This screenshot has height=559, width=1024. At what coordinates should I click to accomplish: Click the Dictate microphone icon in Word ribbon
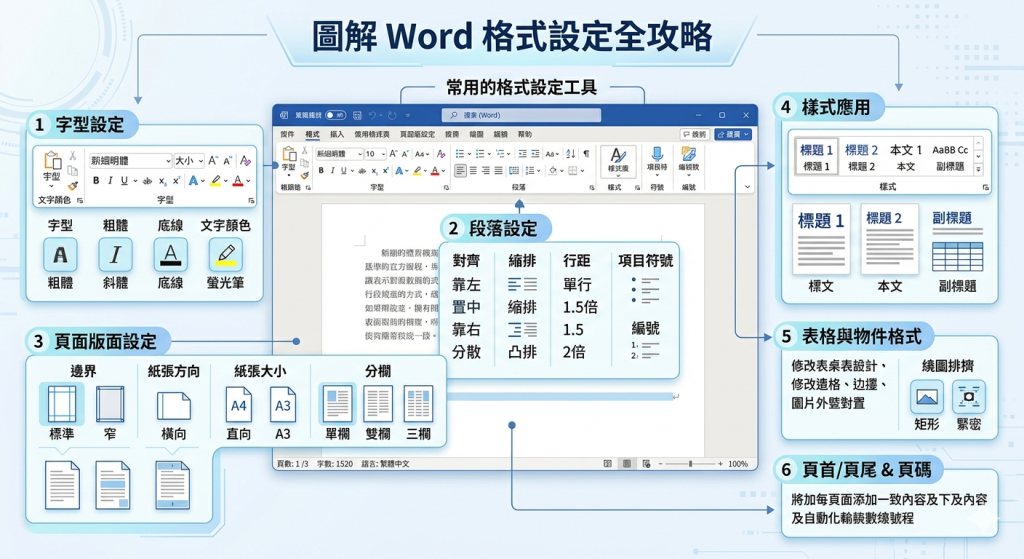(x=658, y=155)
